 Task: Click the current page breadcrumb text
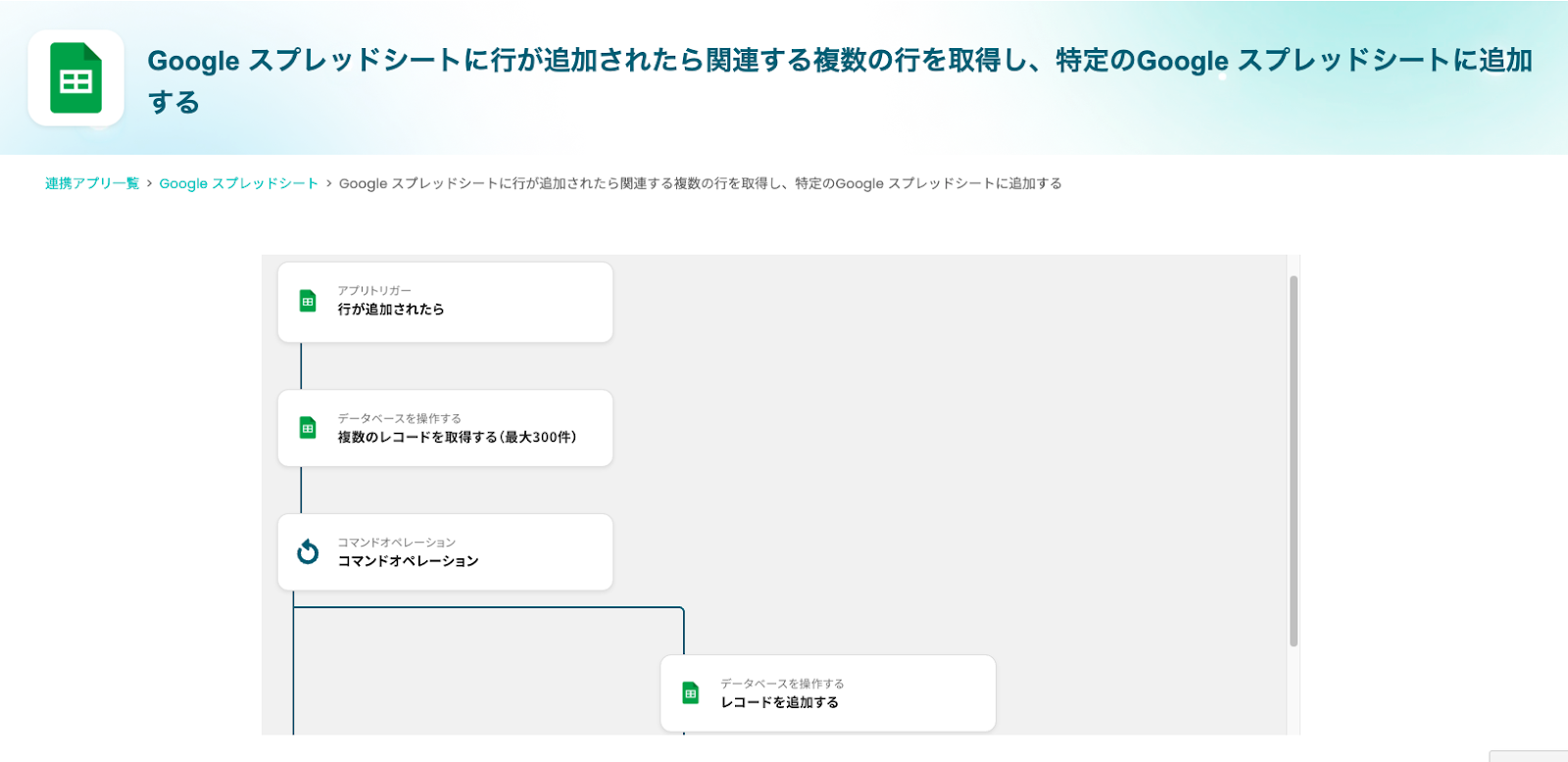(x=700, y=183)
